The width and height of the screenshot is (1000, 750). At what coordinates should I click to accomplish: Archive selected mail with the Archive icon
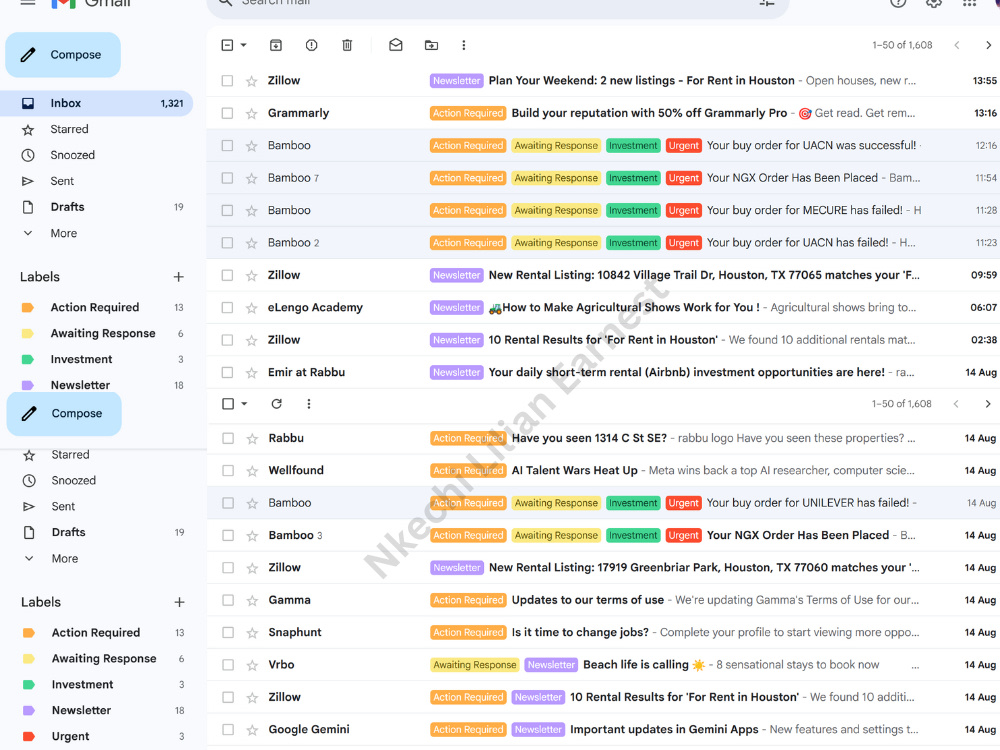point(276,45)
